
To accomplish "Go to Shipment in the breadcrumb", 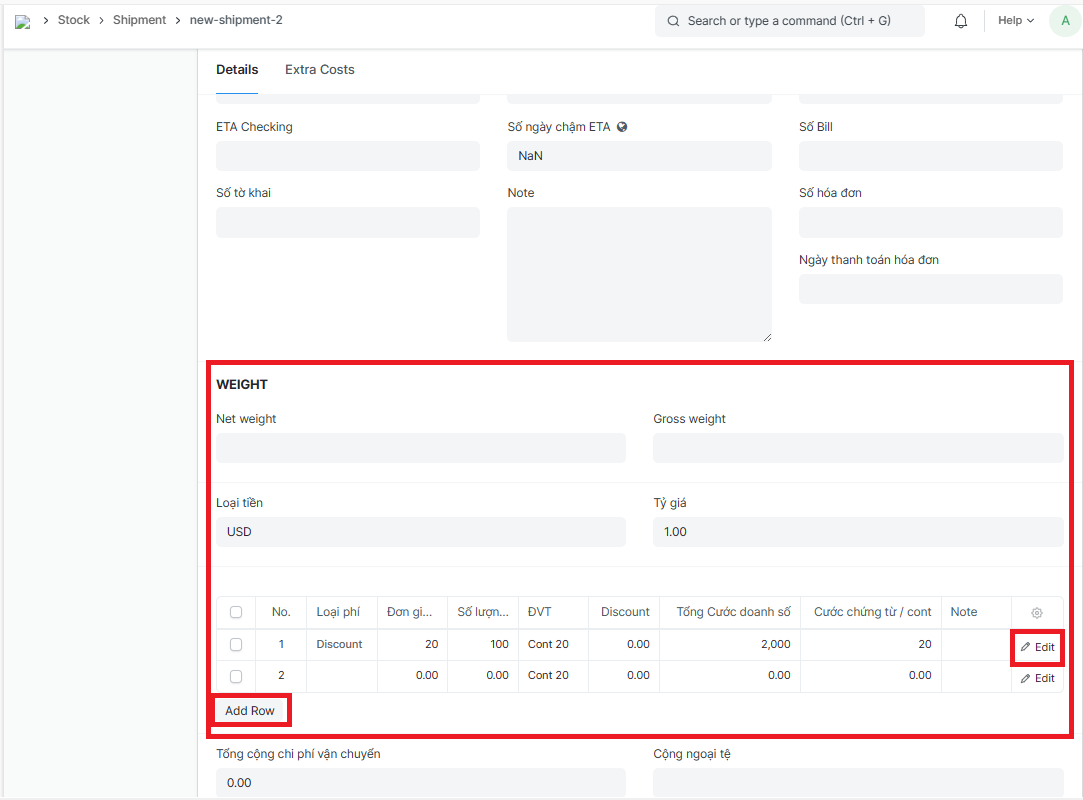I will (x=139, y=20).
